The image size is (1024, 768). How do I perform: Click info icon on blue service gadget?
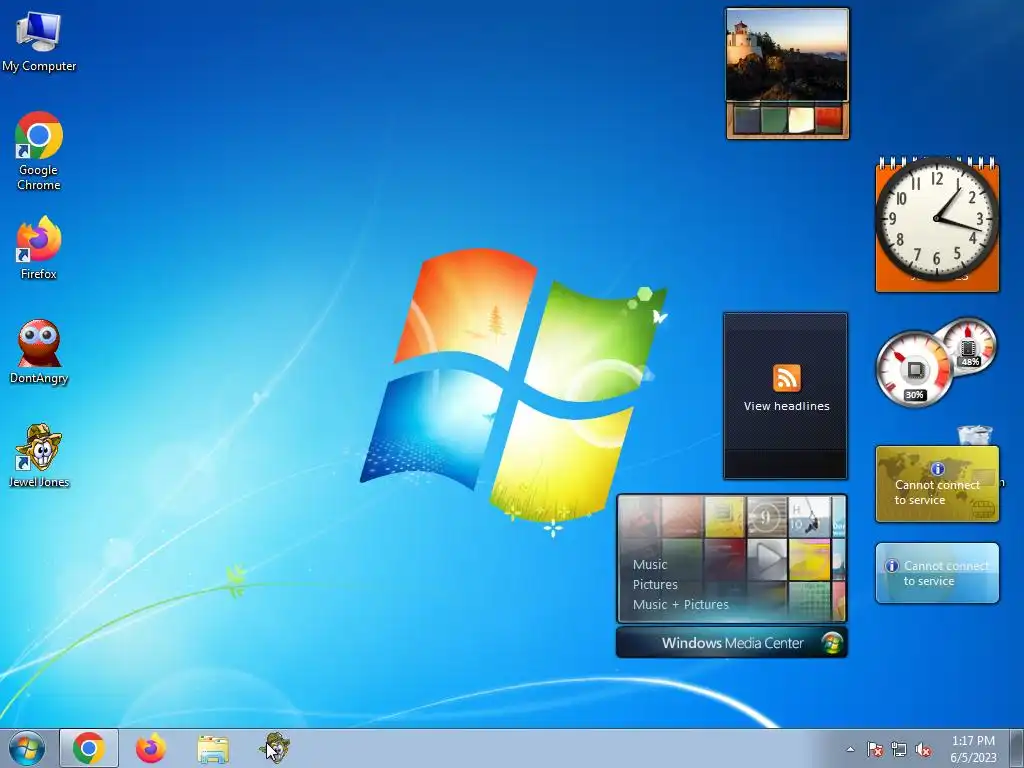tap(891, 566)
